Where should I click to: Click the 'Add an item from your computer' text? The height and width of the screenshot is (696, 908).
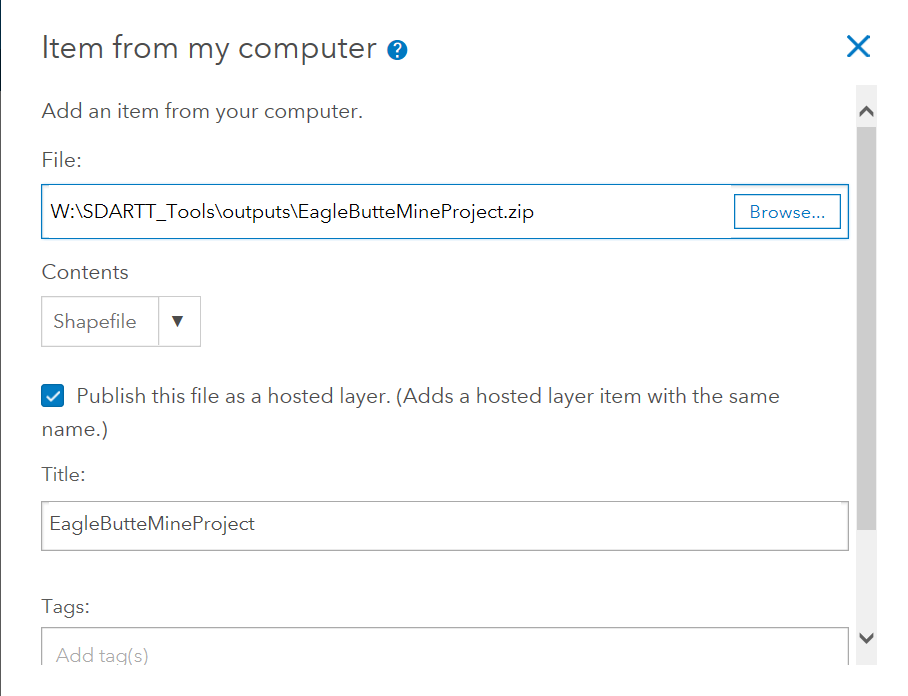point(202,111)
